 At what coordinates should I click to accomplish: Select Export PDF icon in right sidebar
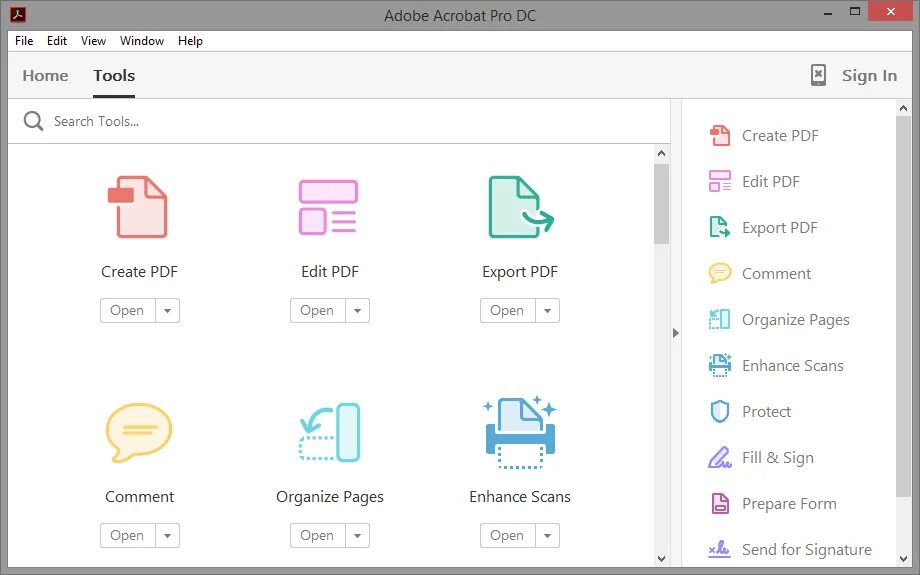click(720, 227)
